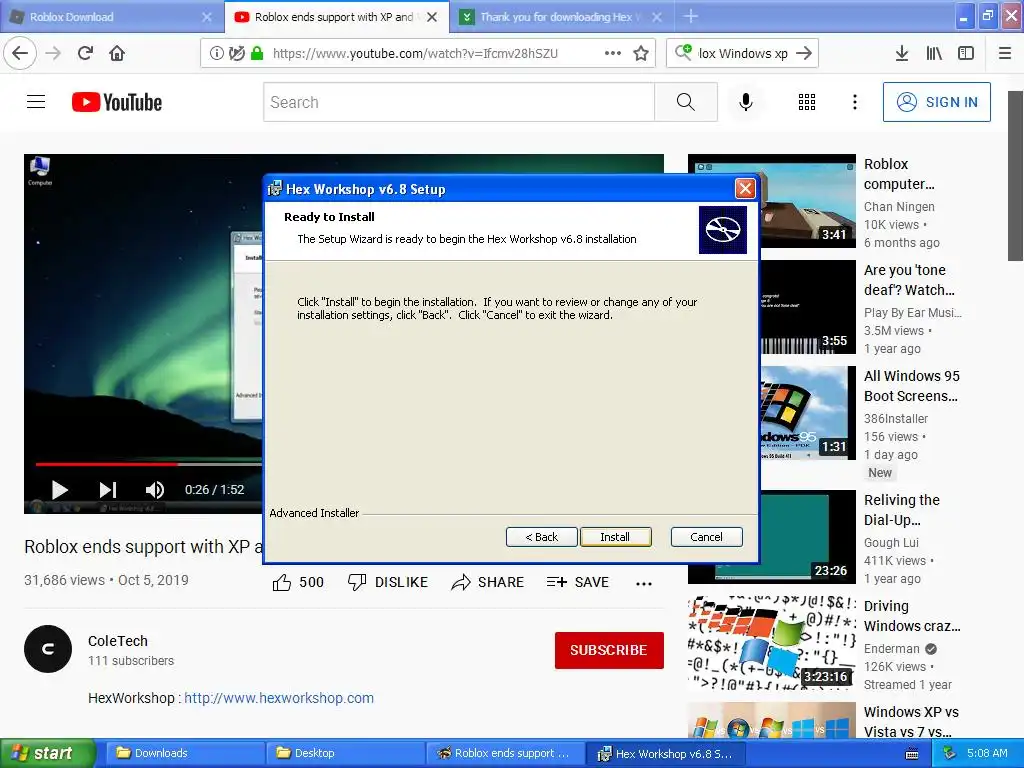Save video to playlist
This screenshot has width=1024, height=768.
(577, 583)
